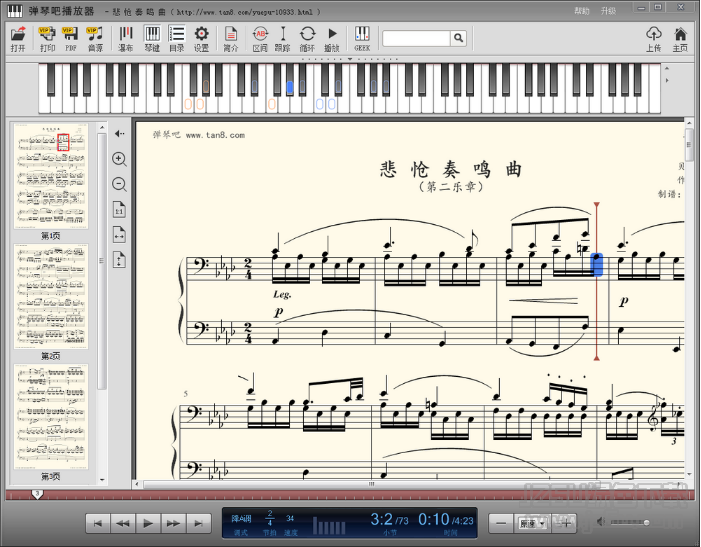Click the play button in bottom transport
701x547 pixels.
pos(148,523)
